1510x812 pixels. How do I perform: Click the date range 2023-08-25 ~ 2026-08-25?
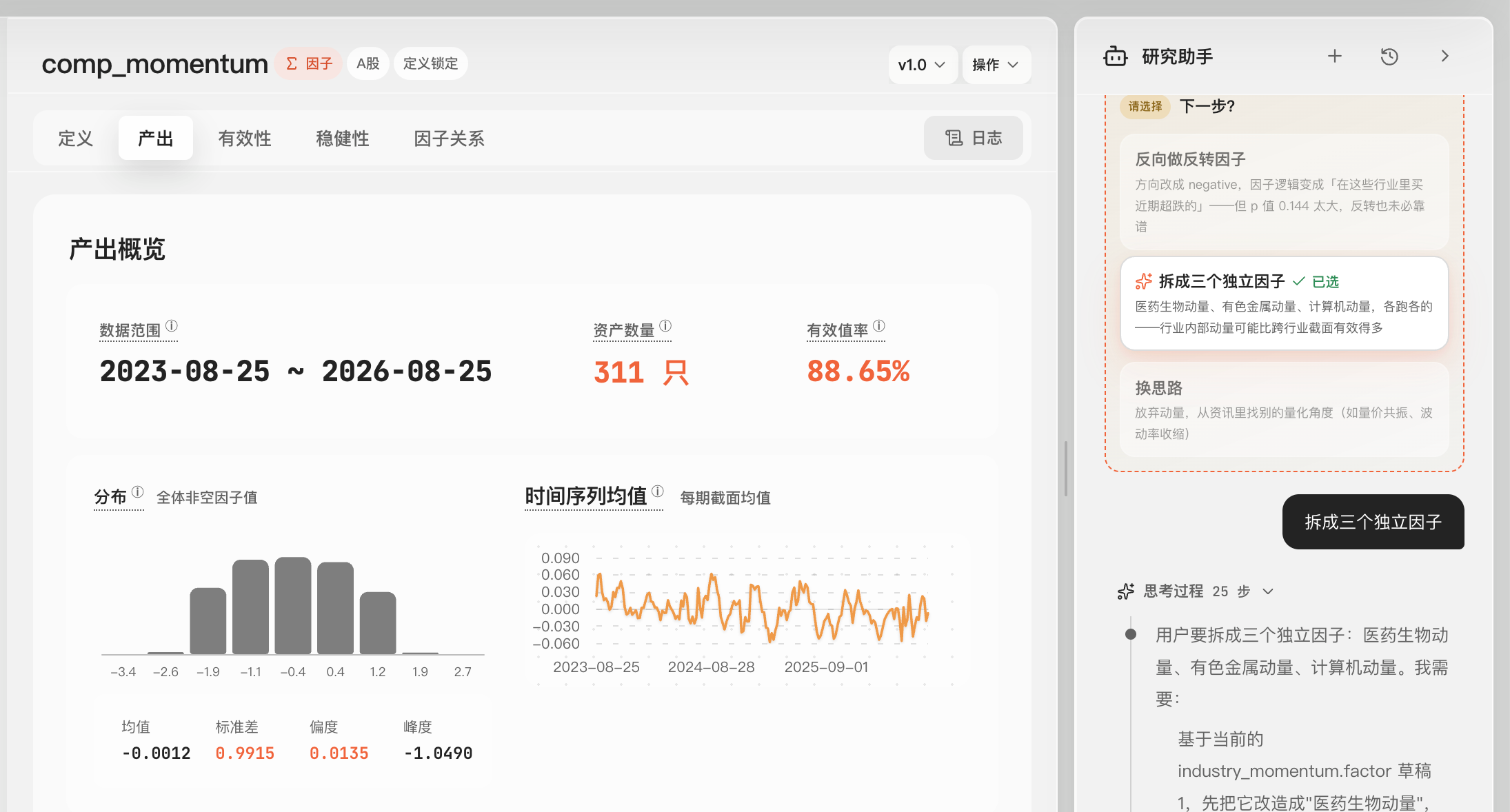coord(296,372)
